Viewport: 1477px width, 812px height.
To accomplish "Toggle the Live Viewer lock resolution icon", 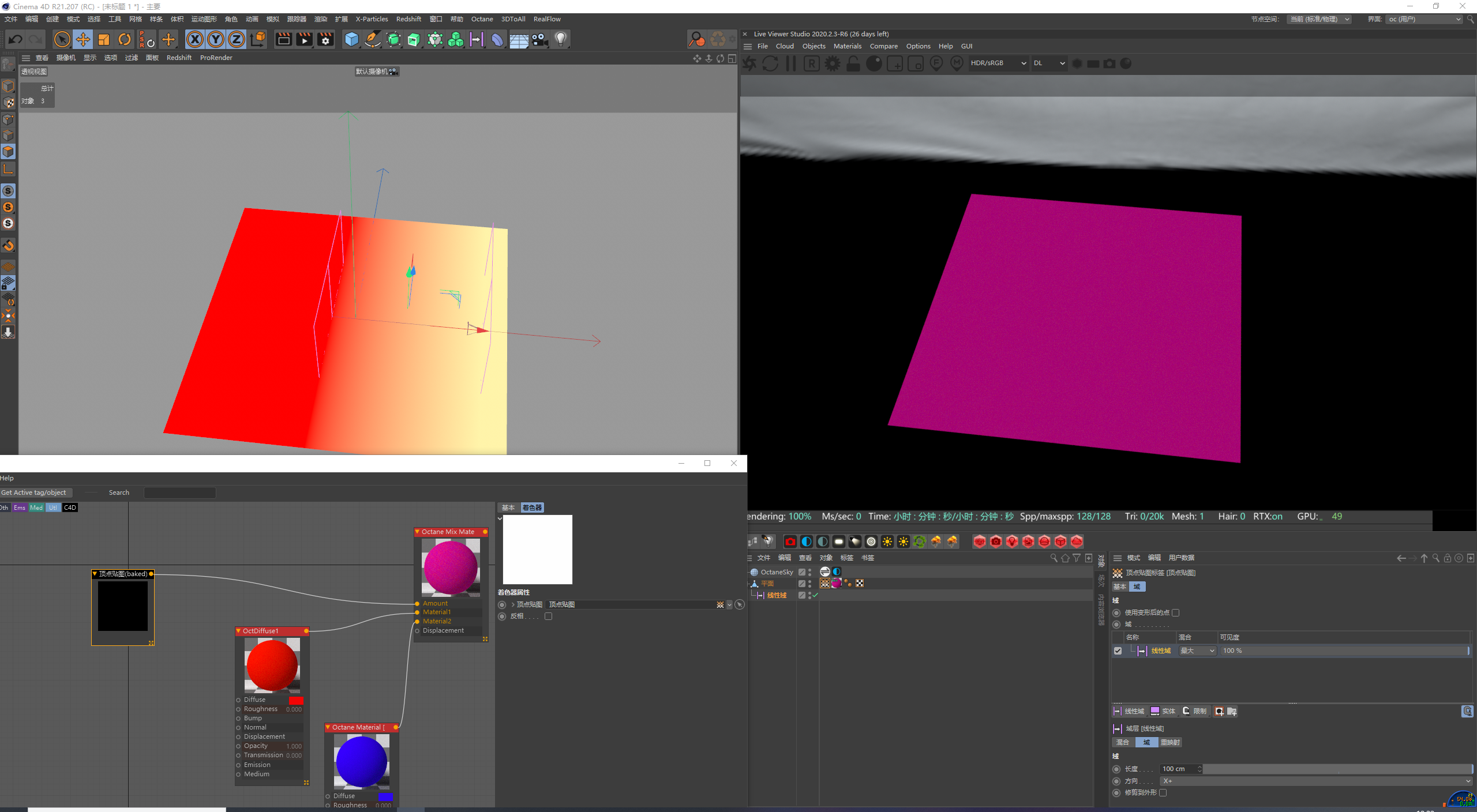I will [x=853, y=63].
